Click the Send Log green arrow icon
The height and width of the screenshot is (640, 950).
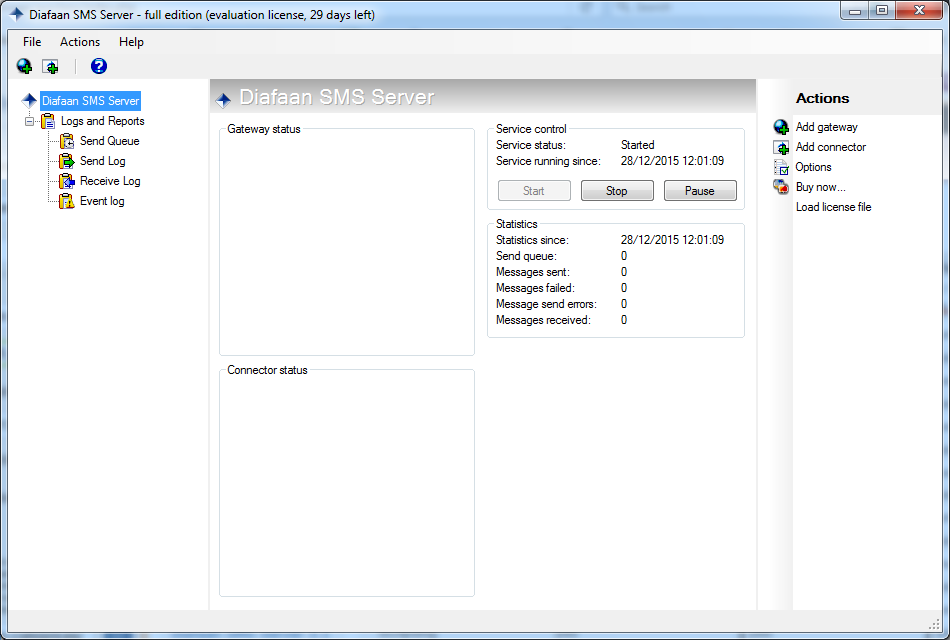tap(66, 160)
